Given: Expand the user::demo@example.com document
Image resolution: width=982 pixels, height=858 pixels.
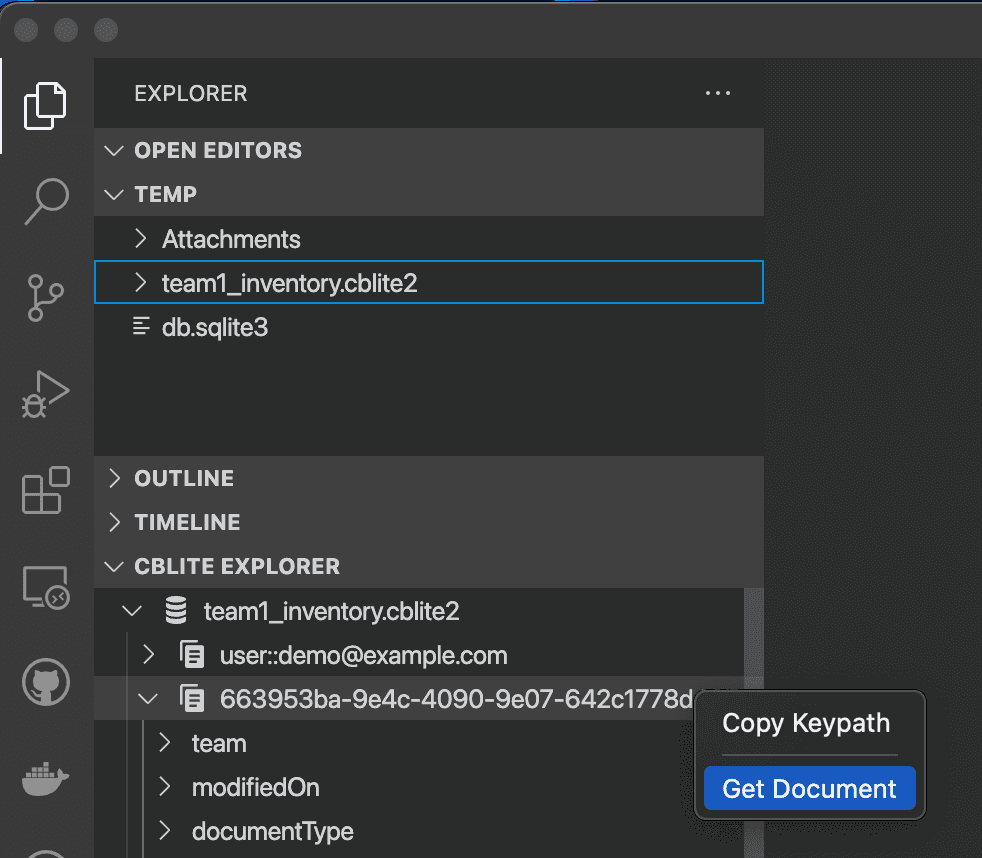Looking at the screenshot, I should (148, 654).
